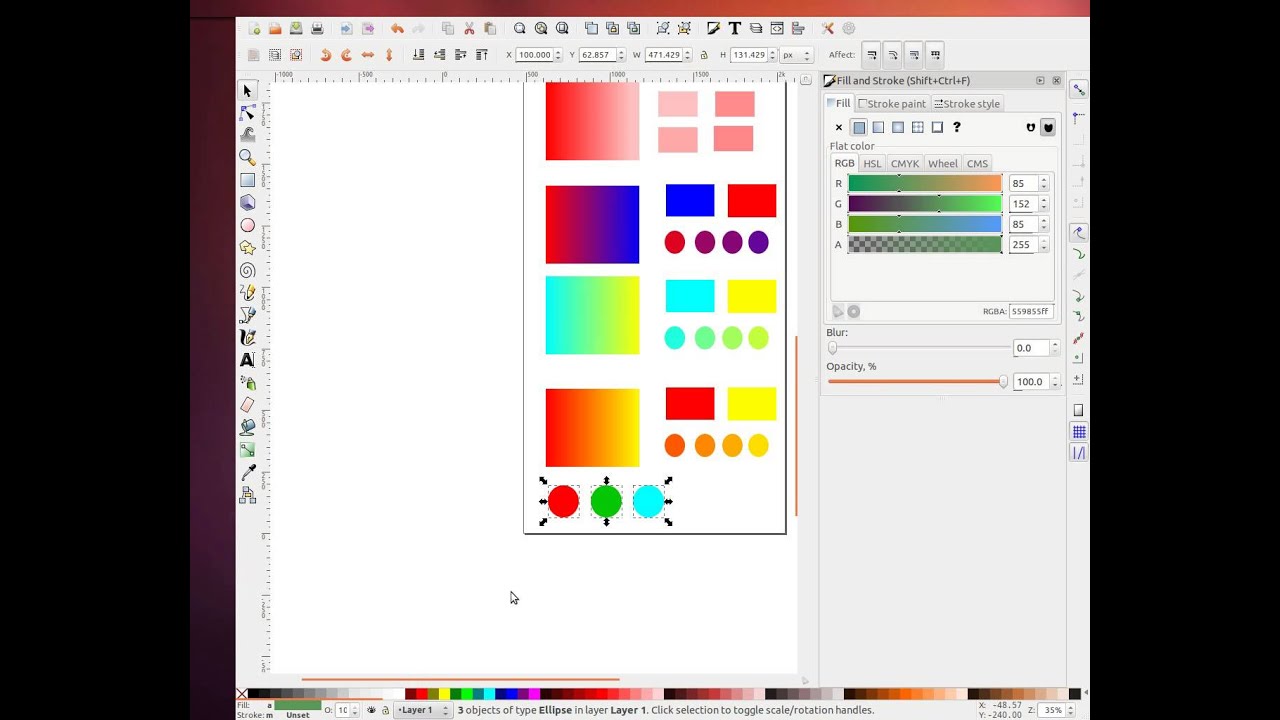Select the Spray tool
This screenshot has width=1280, height=720.
tap(247, 382)
